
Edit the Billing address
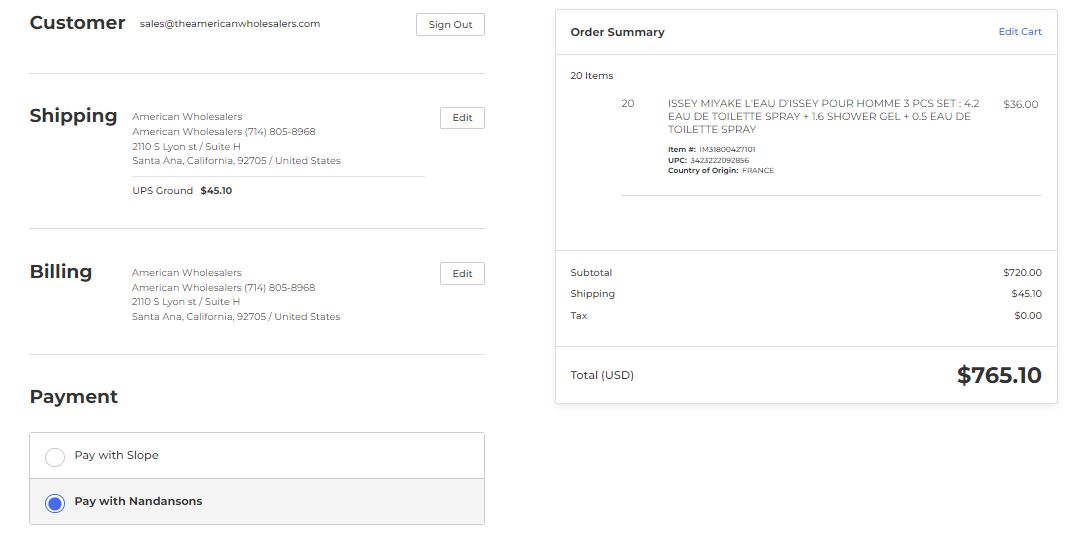pos(462,274)
